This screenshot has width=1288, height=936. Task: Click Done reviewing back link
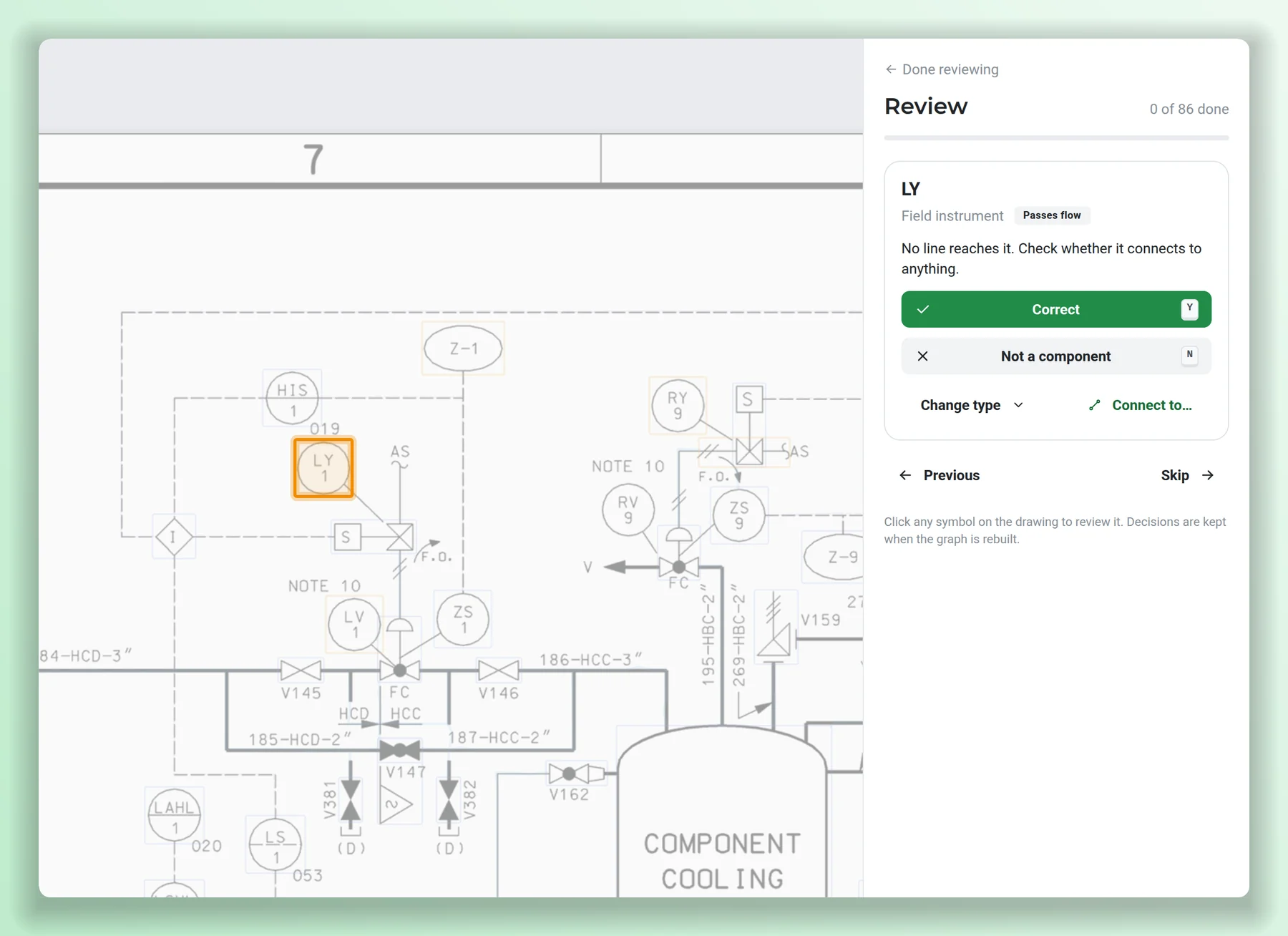click(942, 69)
